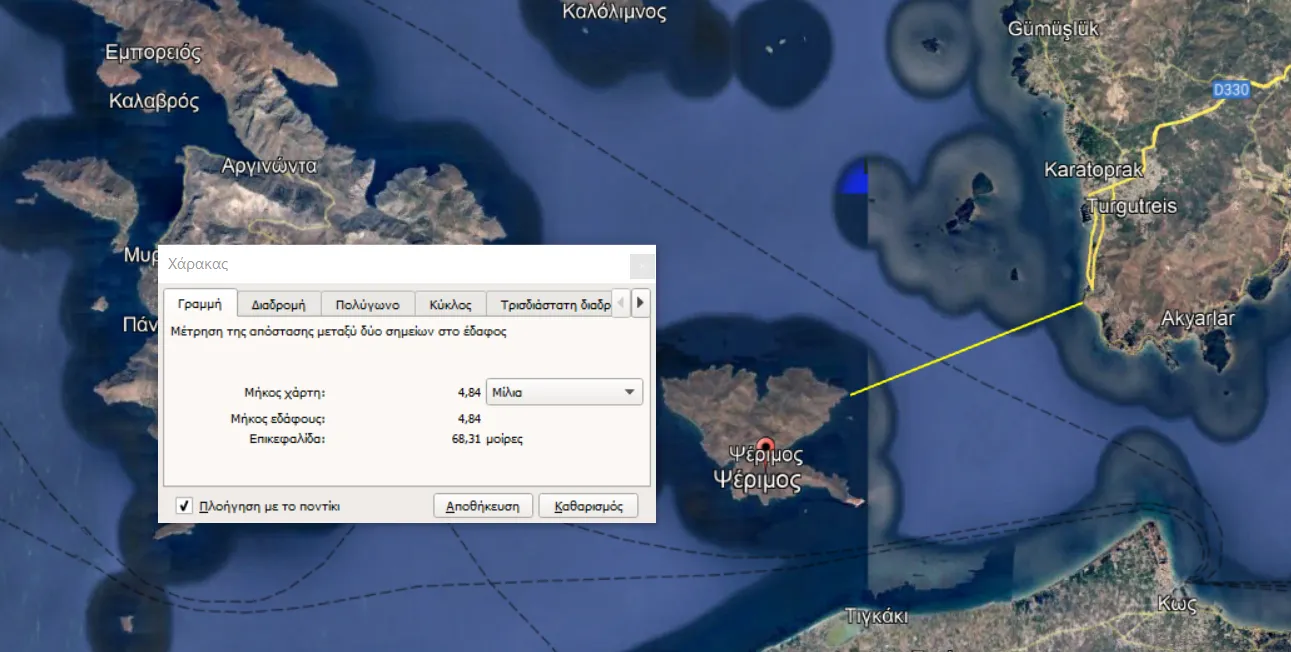
Task: Click the Τιγκάκι place label
Action: pos(876,616)
